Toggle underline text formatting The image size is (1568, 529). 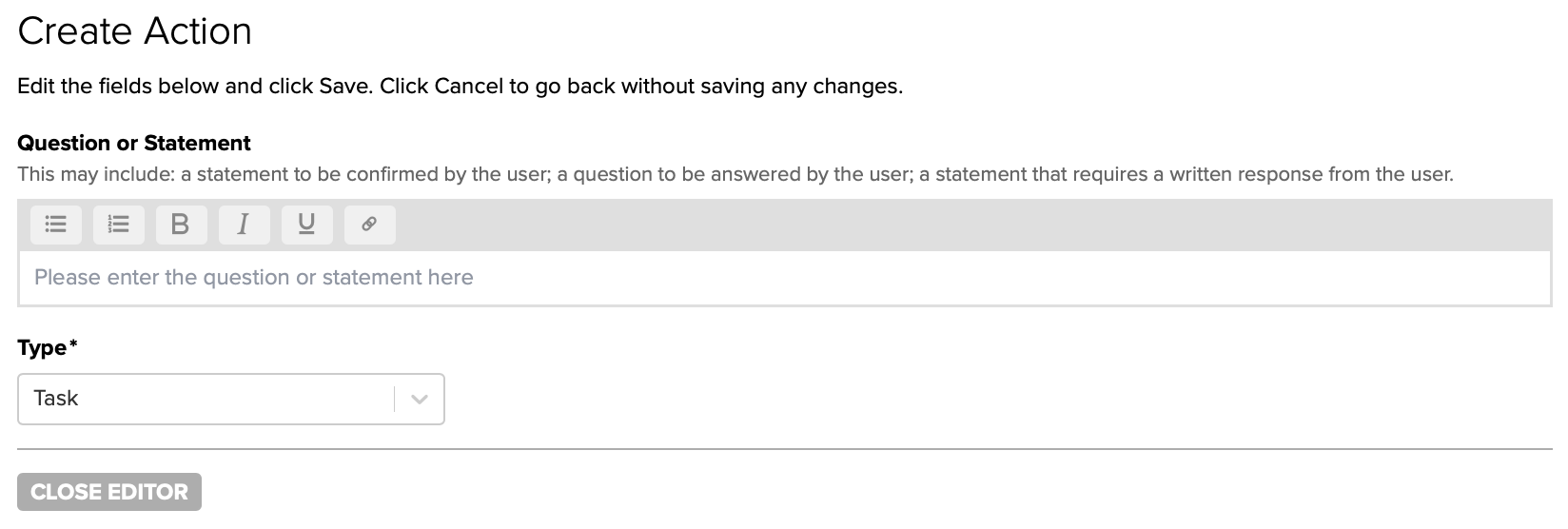point(306,225)
